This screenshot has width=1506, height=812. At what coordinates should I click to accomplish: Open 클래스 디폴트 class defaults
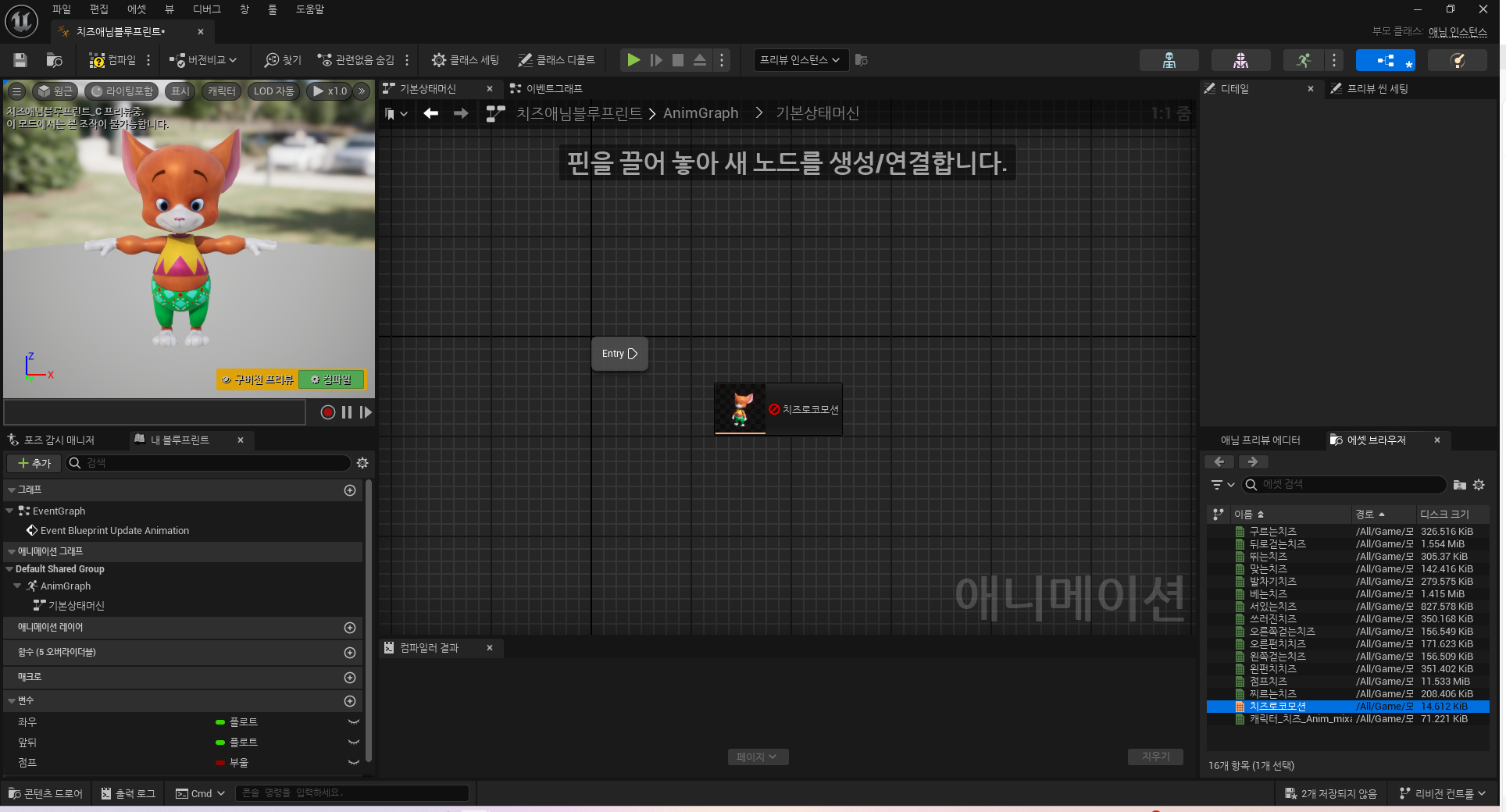557,60
